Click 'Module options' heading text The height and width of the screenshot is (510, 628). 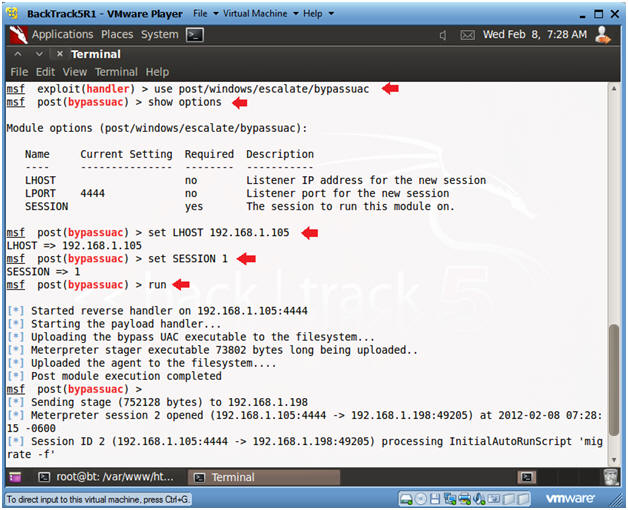tap(157, 128)
